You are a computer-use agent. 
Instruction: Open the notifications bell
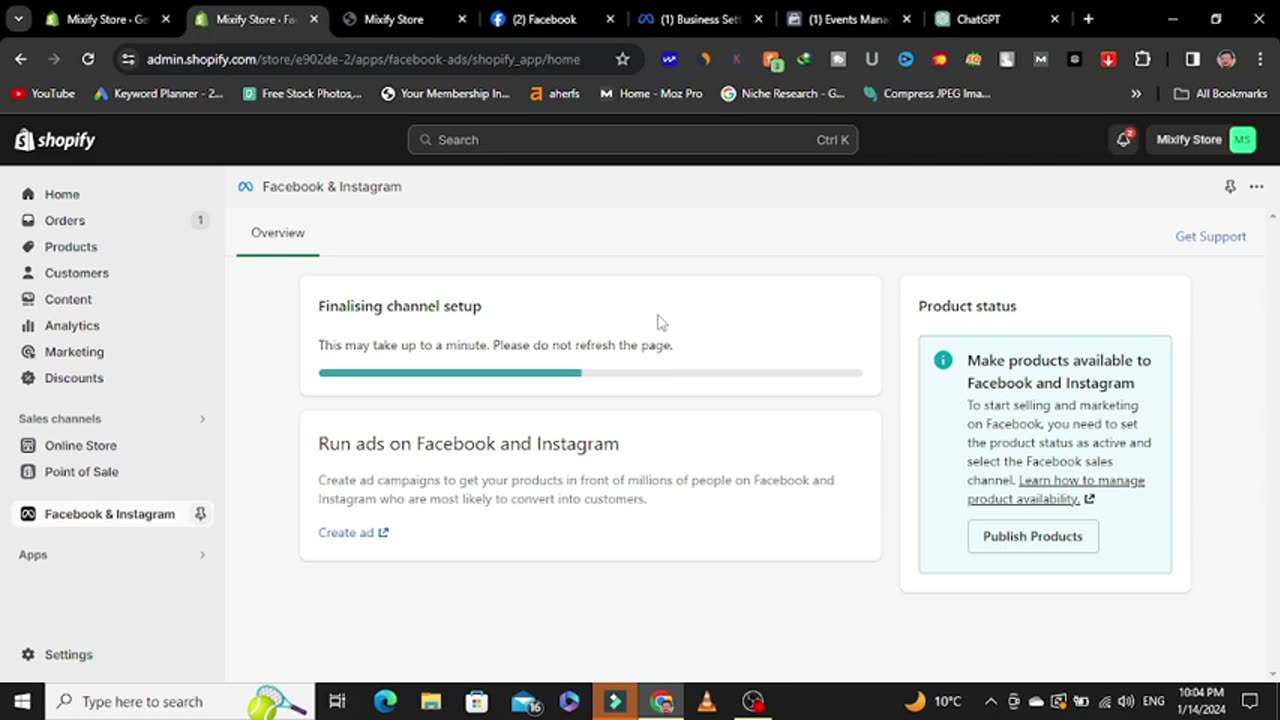(x=1124, y=139)
